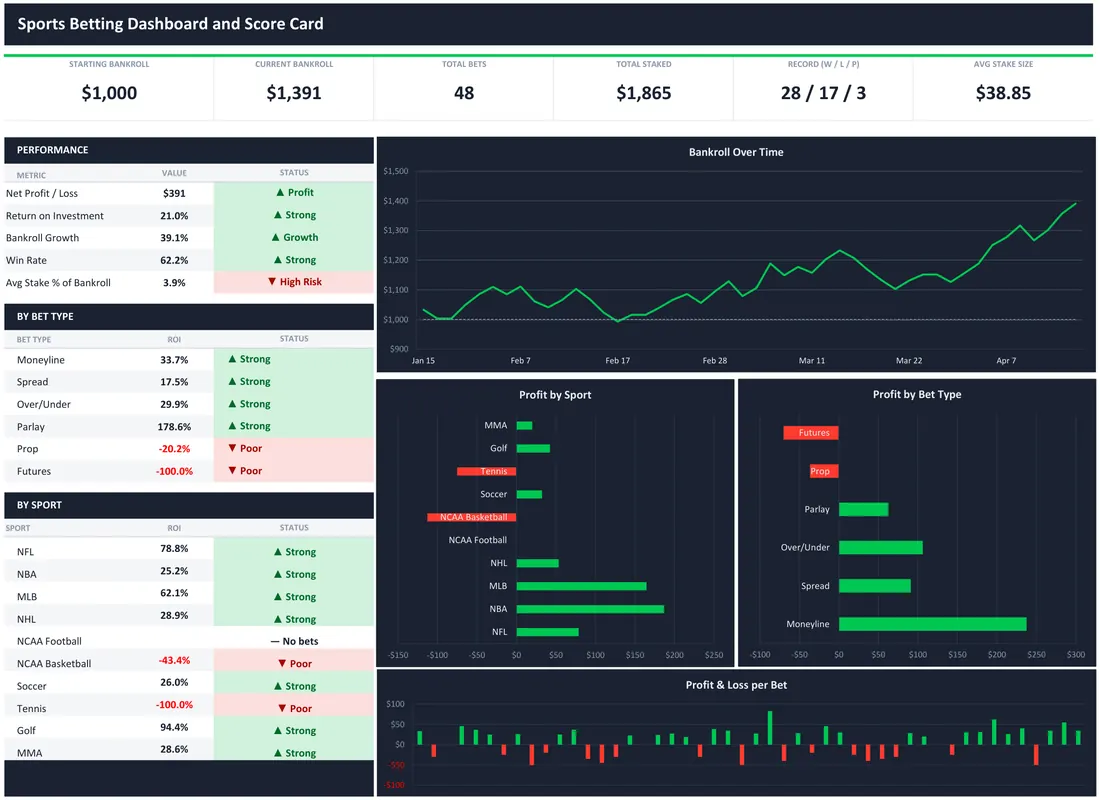Select the MLB ROI 62.1% cell
Image resolution: width=1100 pixels, height=800 pixels.
174,593
